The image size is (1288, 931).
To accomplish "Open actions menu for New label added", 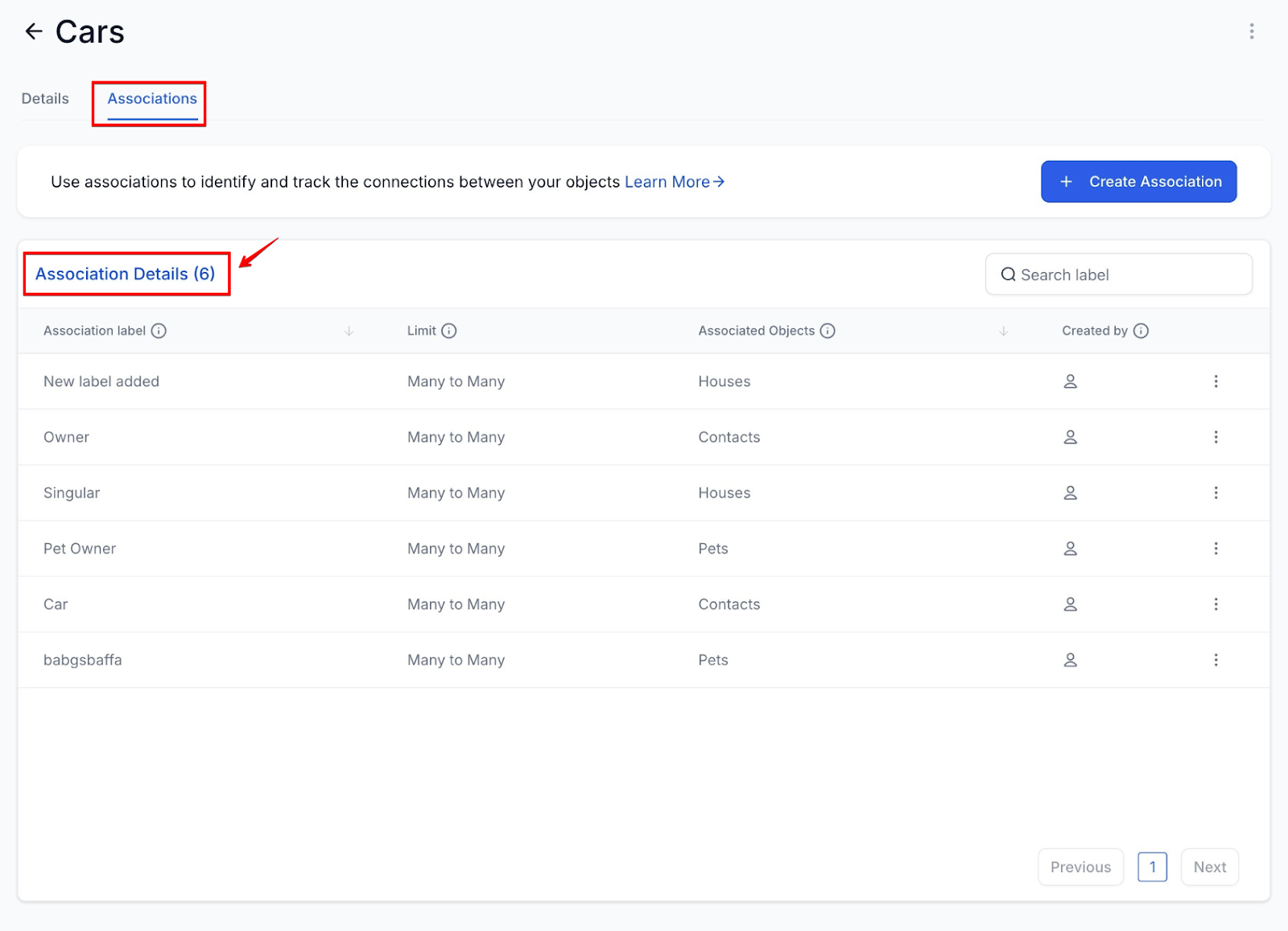I will (x=1216, y=381).
